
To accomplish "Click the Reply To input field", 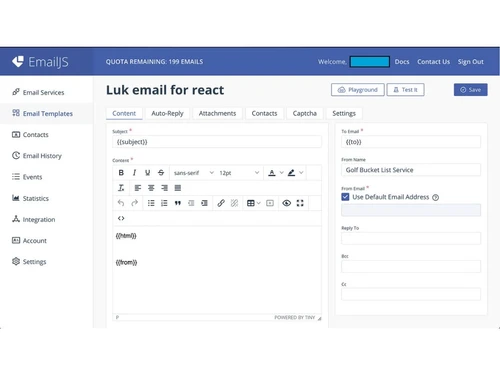I will (411, 238).
